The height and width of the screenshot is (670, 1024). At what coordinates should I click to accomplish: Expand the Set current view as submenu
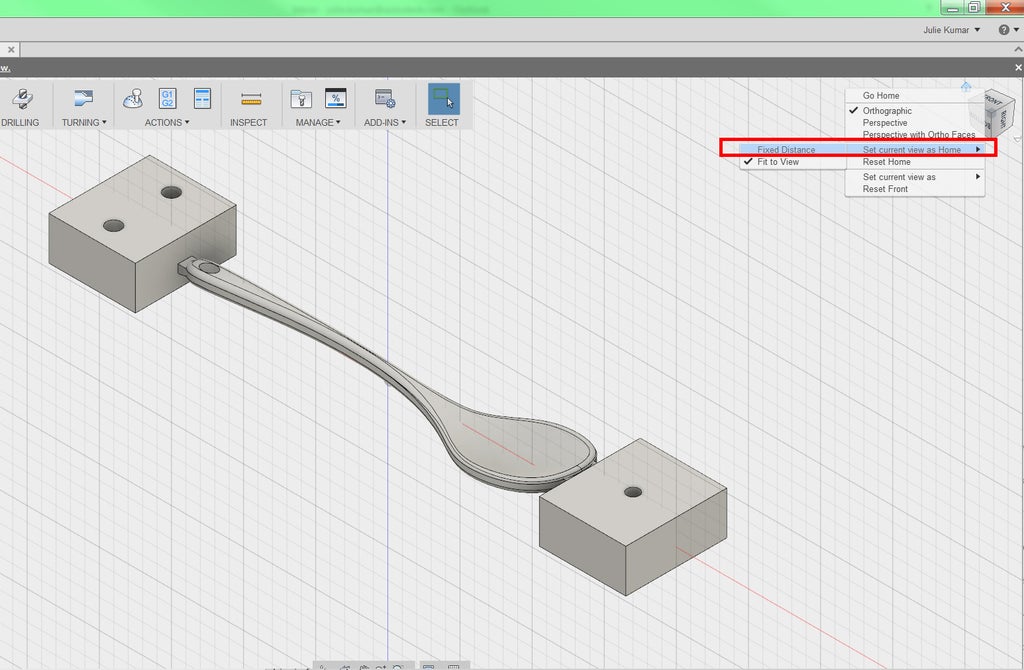(915, 177)
